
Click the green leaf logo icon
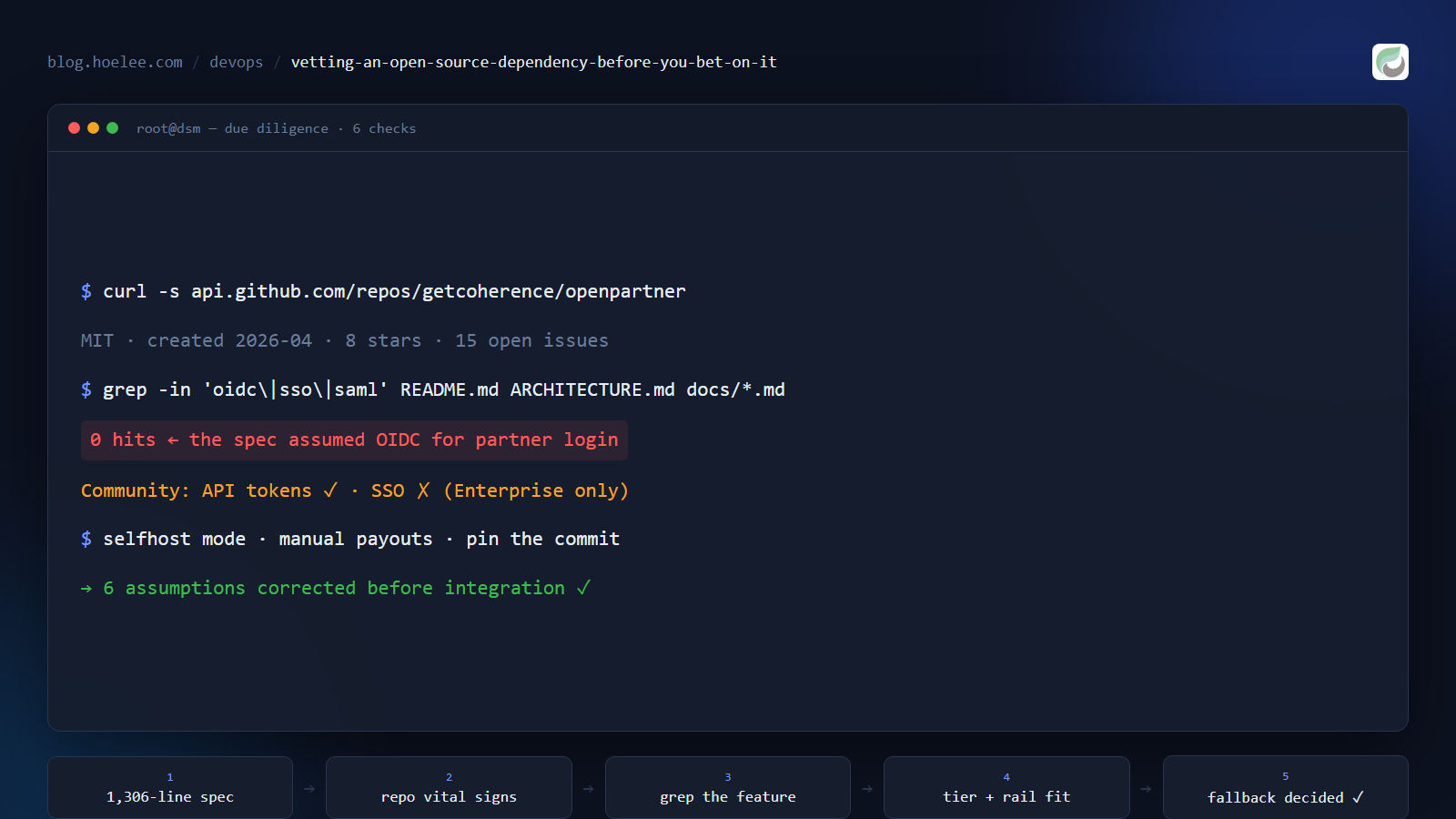tap(1390, 62)
